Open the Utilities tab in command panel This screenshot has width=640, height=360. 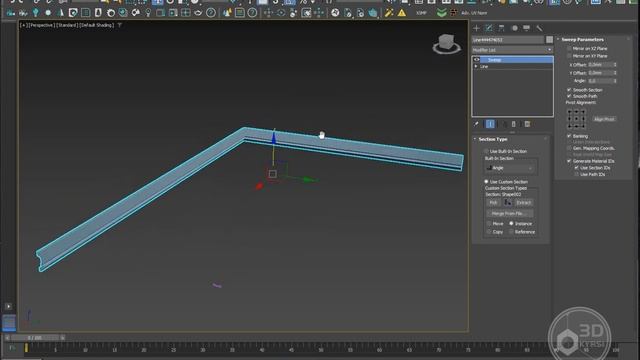[x=539, y=28]
